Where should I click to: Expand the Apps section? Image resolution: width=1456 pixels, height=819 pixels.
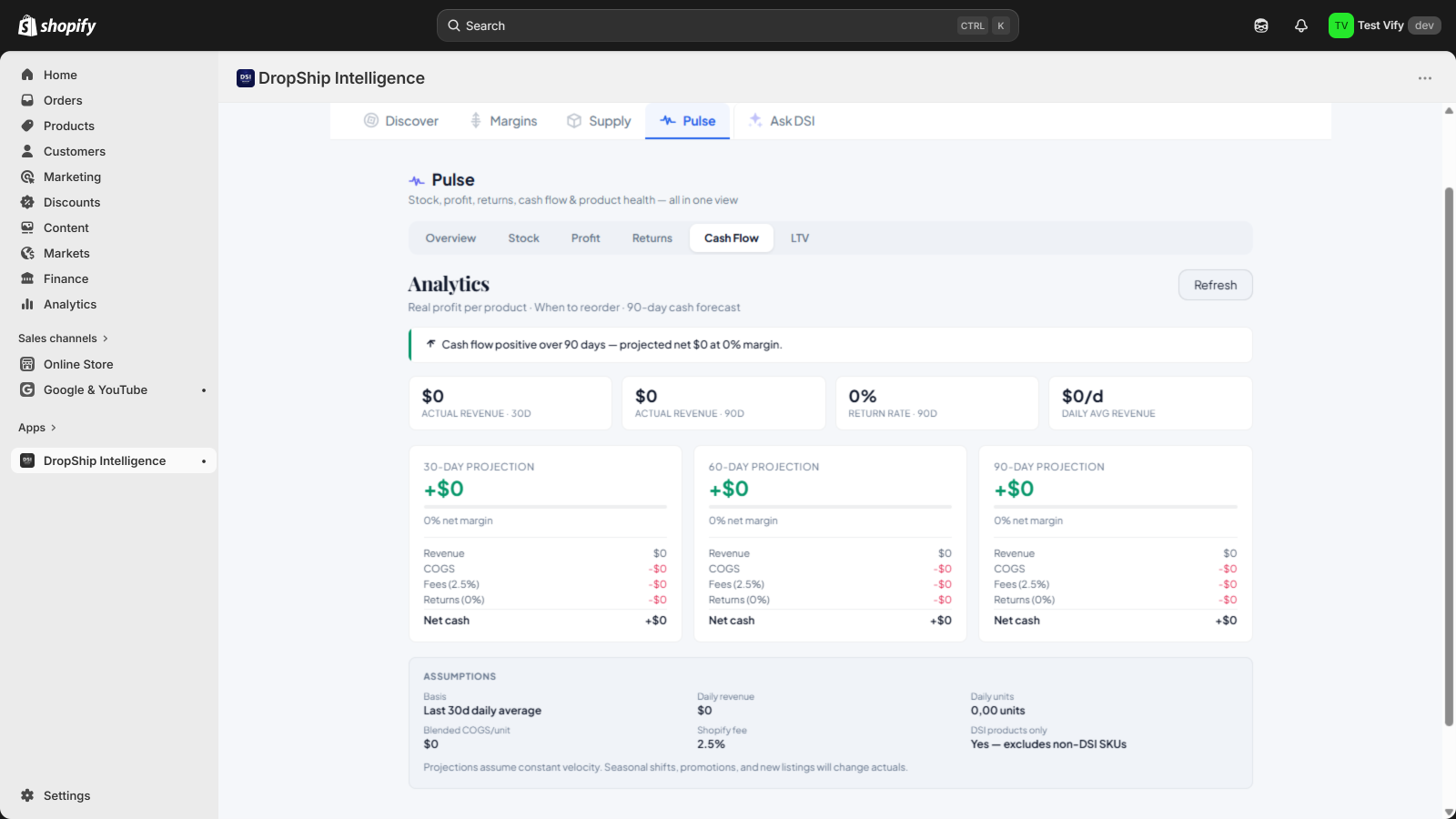click(37, 428)
